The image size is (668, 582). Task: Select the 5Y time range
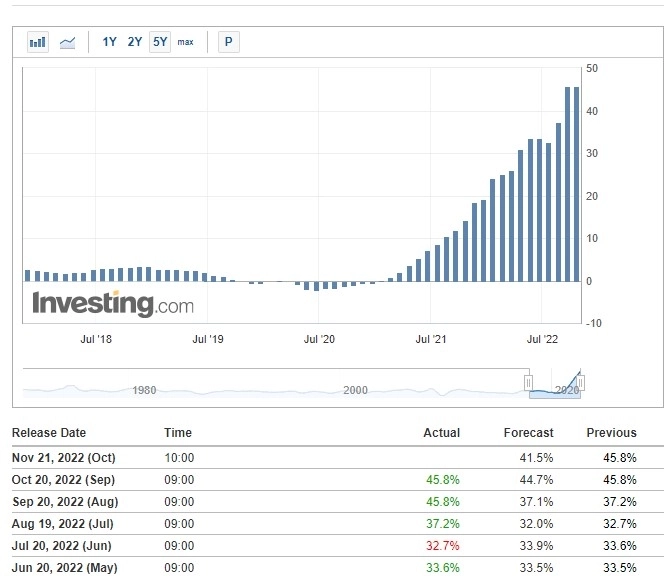coord(160,42)
